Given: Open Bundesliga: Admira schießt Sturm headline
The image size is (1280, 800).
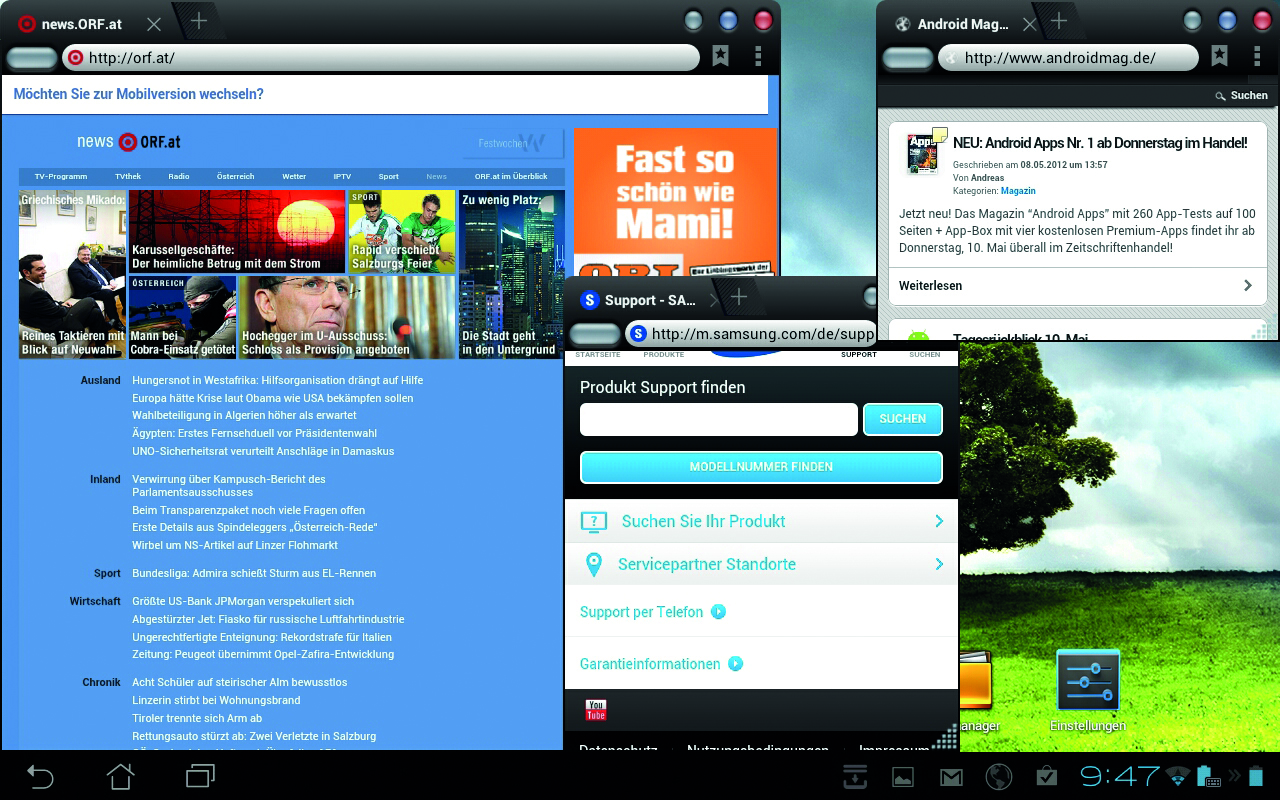Looking at the screenshot, I should [x=254, y=573].
